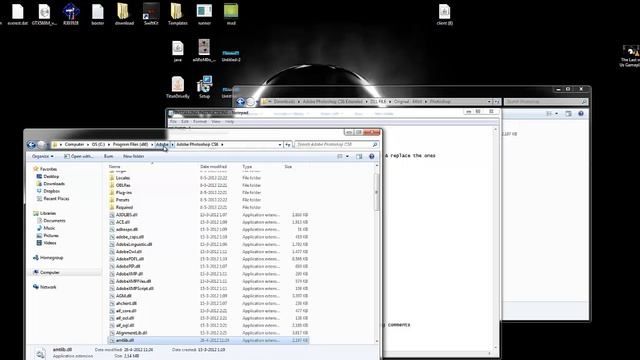Select the AdobePIP.dll file

point(128,266)
